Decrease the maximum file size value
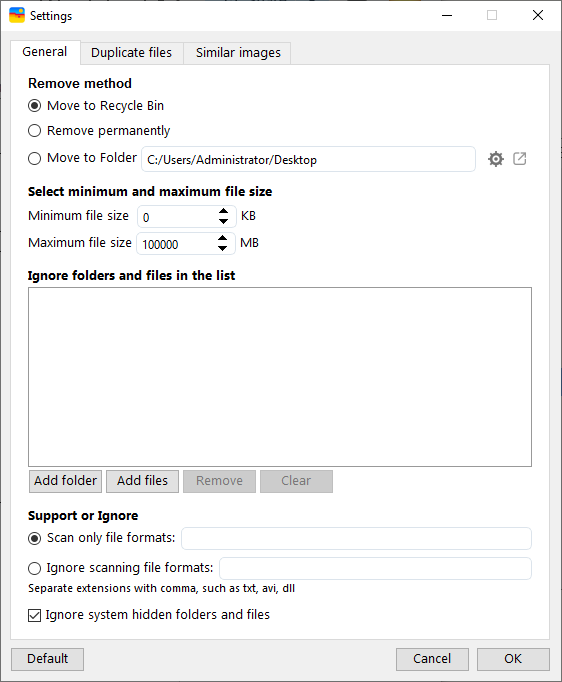 tap(223, 248)
